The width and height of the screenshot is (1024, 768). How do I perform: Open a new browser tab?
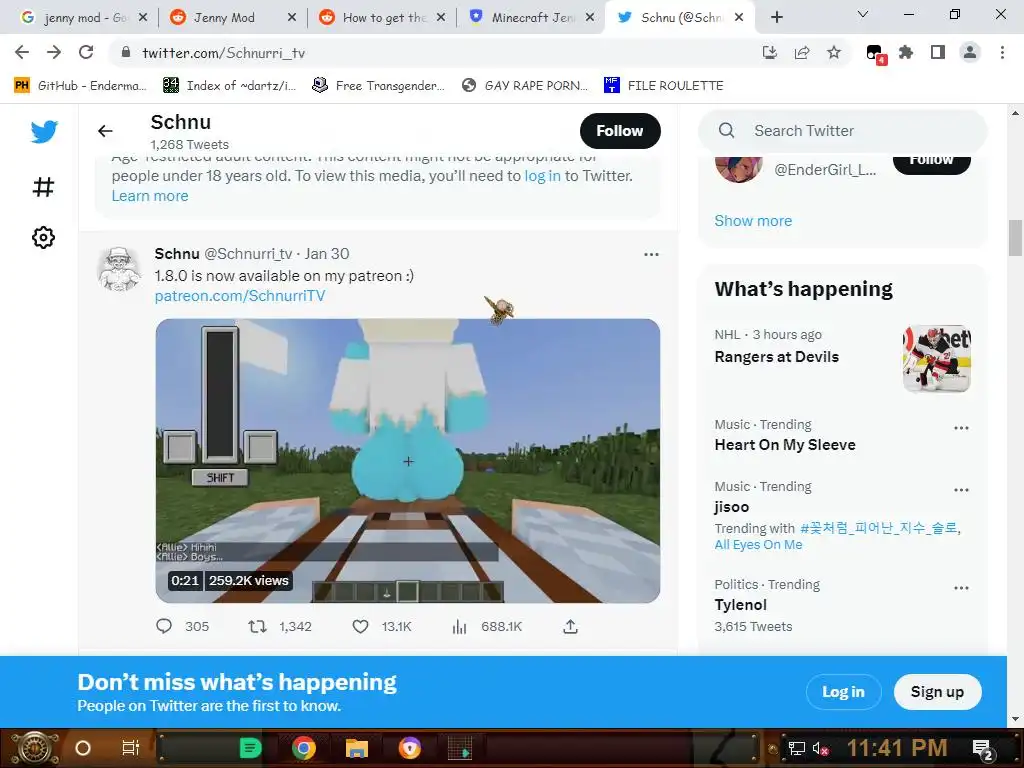776,18
